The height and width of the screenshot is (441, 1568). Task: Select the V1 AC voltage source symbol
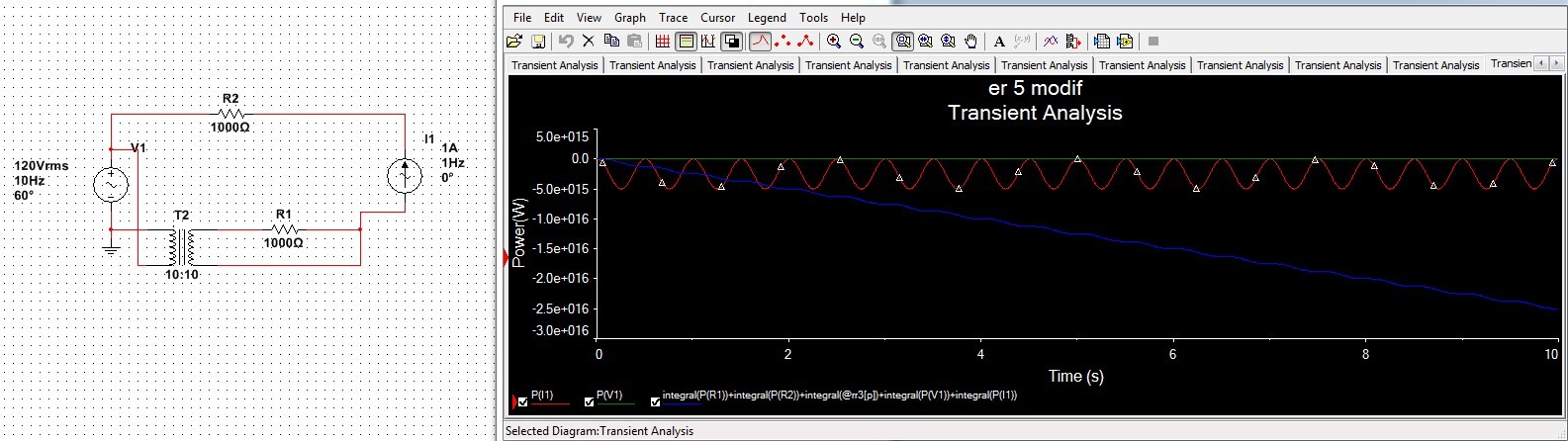(111, 185)
